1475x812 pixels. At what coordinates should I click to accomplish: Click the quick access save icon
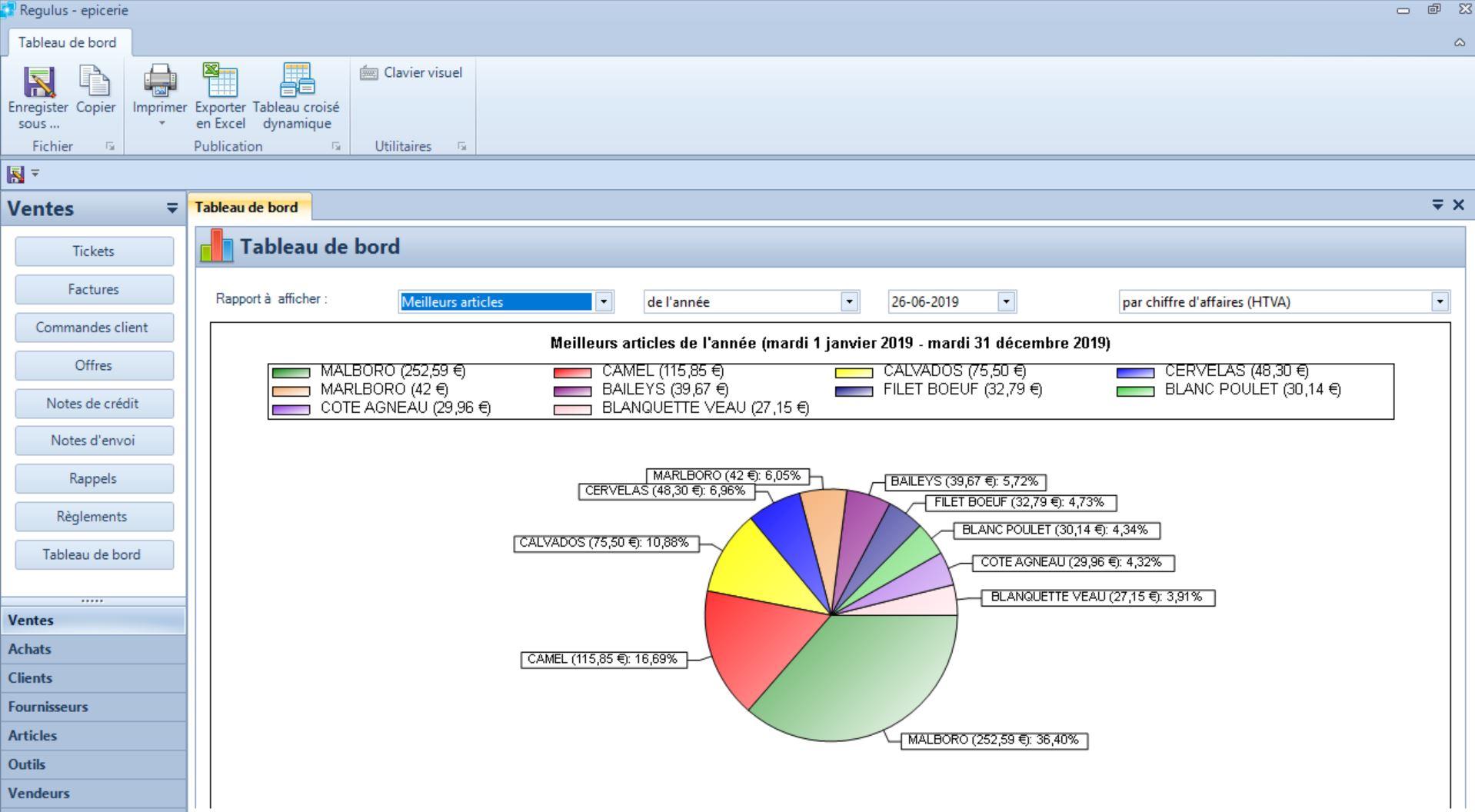click(x=15, y=174)
